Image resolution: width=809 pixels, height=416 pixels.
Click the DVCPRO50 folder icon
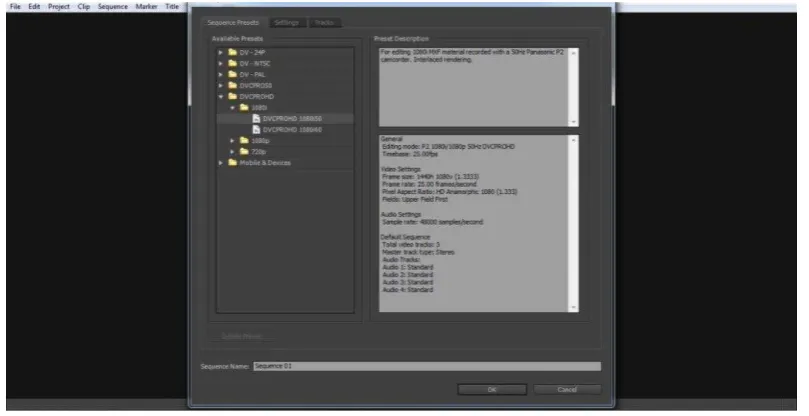[x=233, y=85]
